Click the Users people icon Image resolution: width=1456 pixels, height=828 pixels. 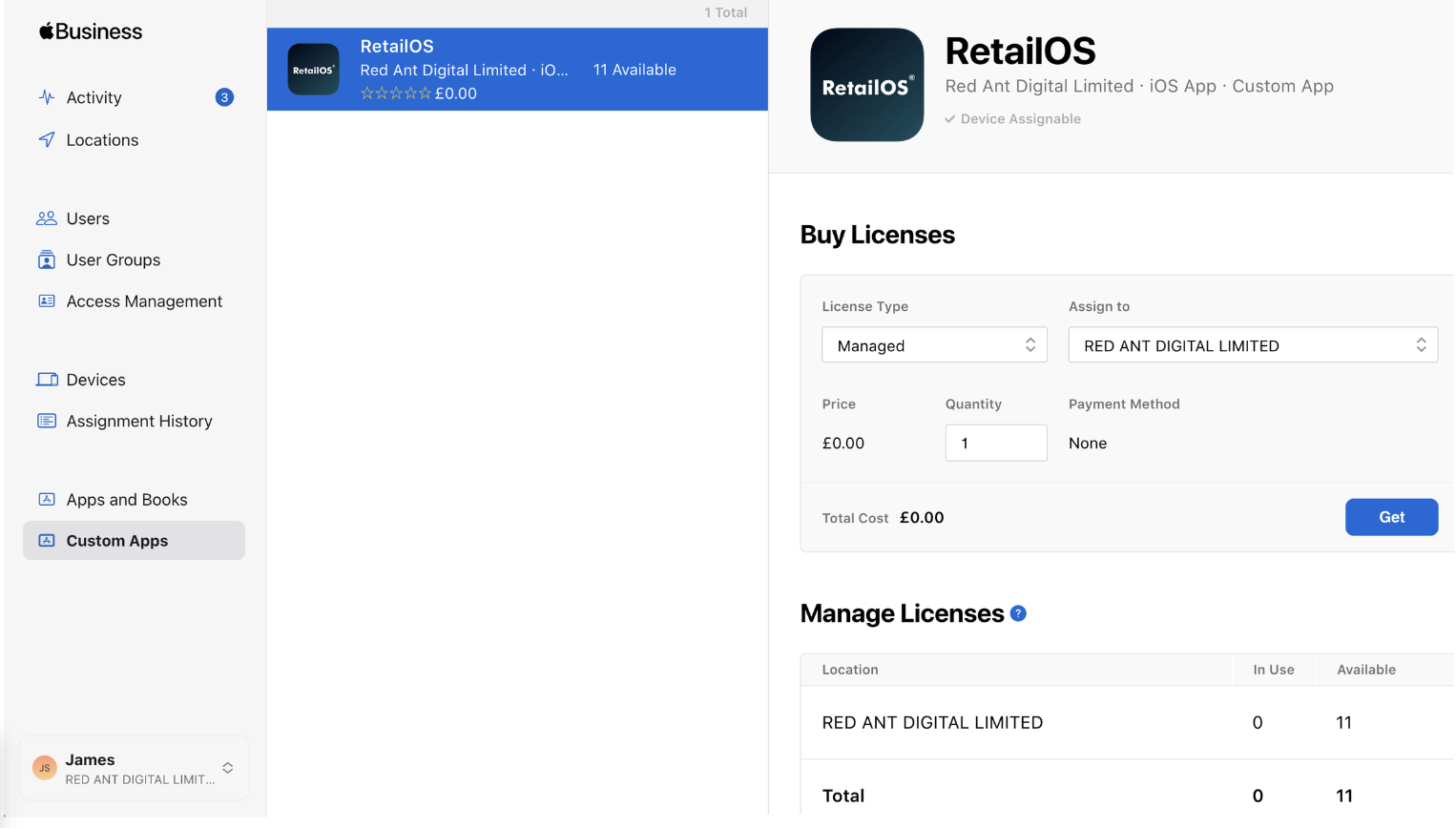click(x=47, y=218)
